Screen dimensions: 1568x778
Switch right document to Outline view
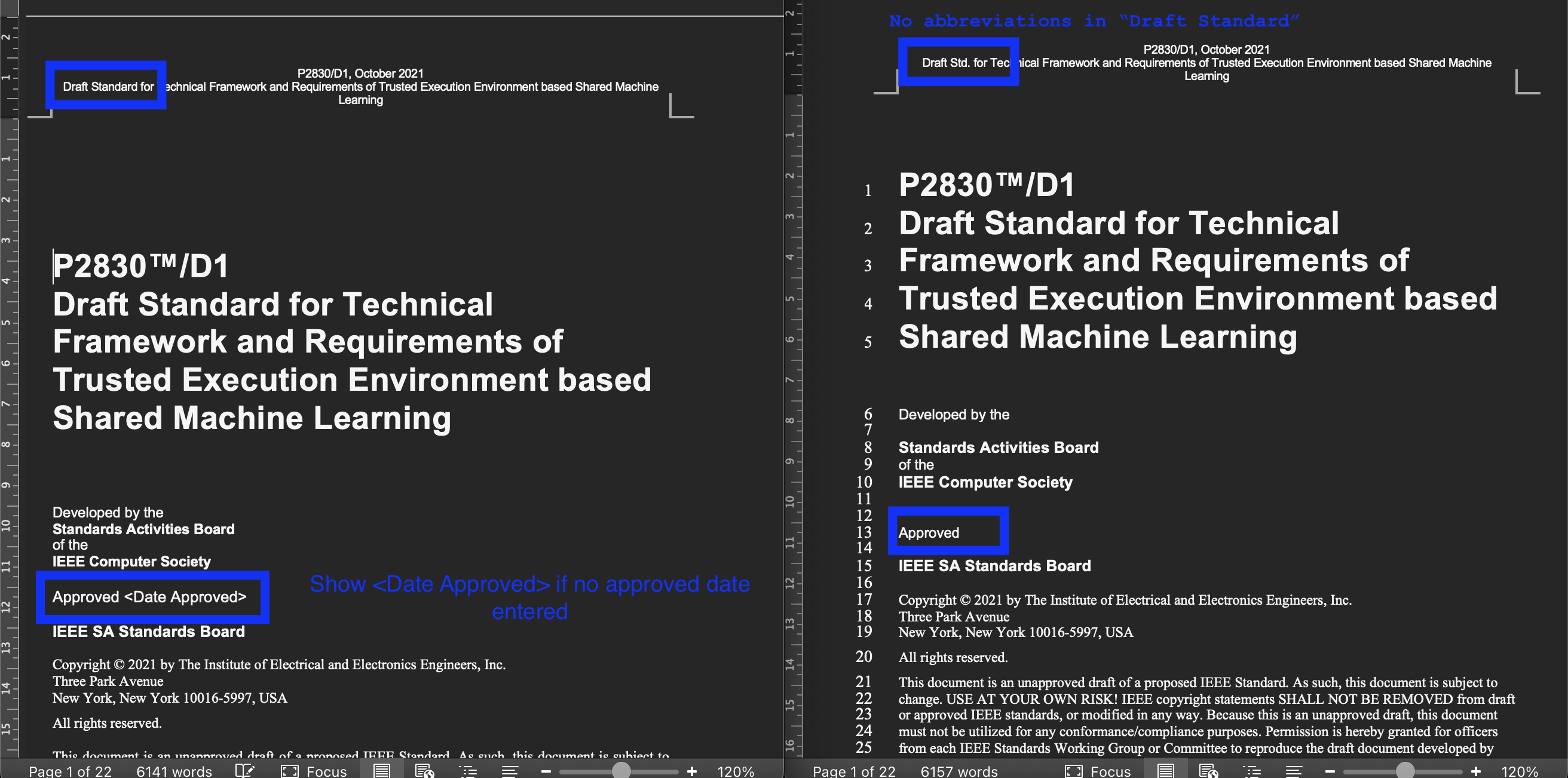coord(1252,770)
